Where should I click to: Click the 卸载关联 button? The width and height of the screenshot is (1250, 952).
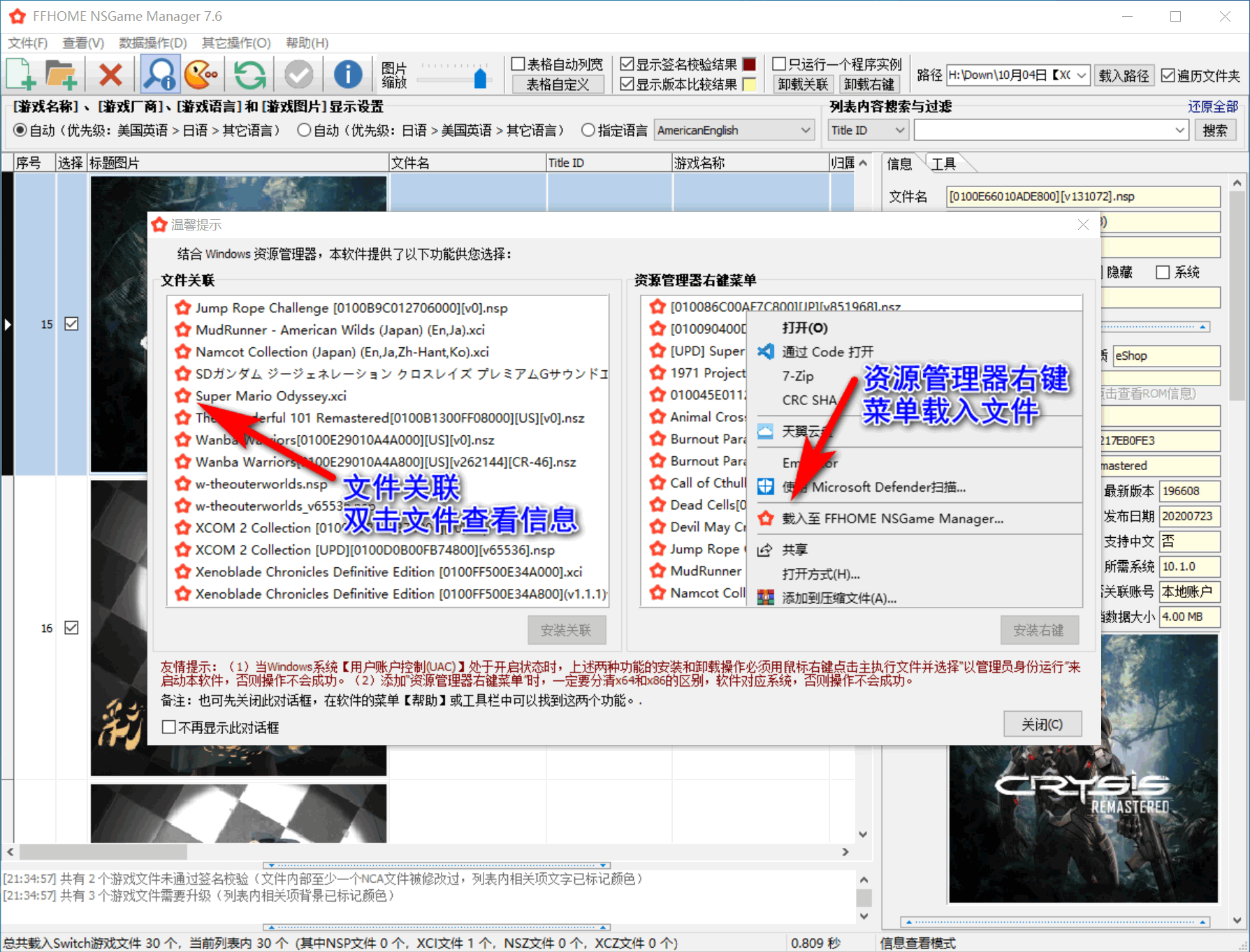pos(803,85)
